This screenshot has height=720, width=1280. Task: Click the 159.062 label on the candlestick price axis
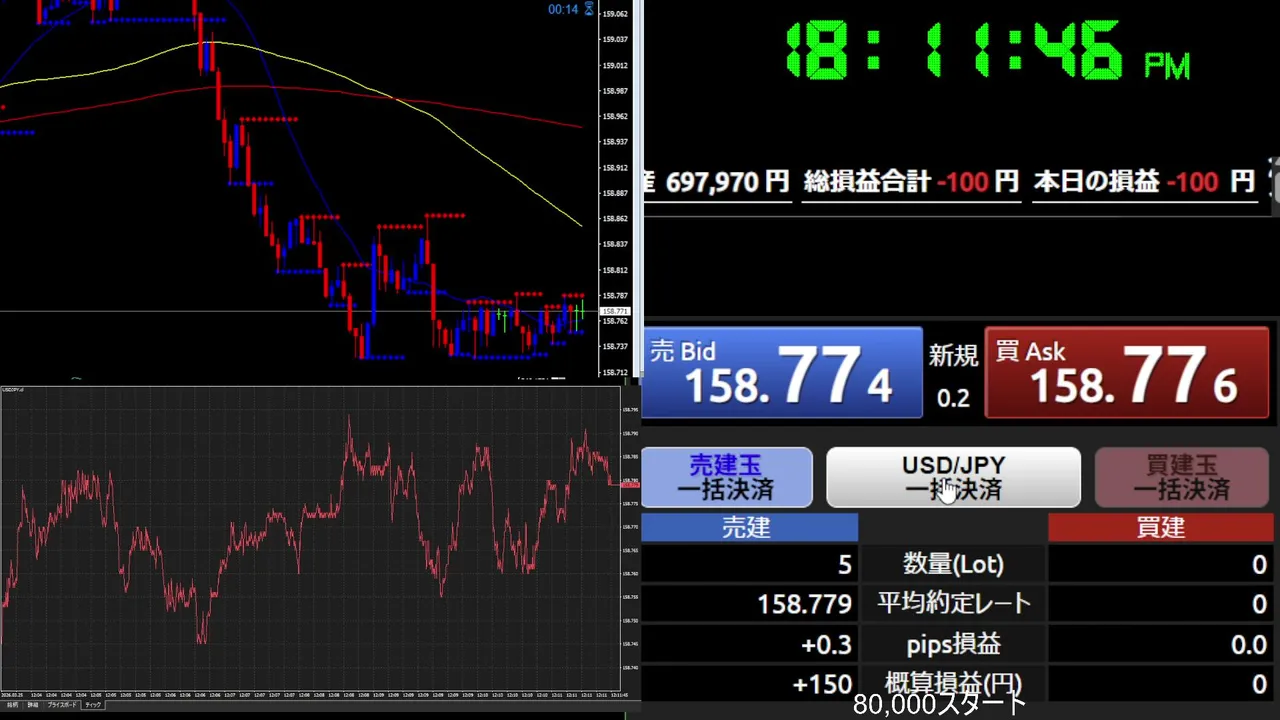tap(614, 14)
